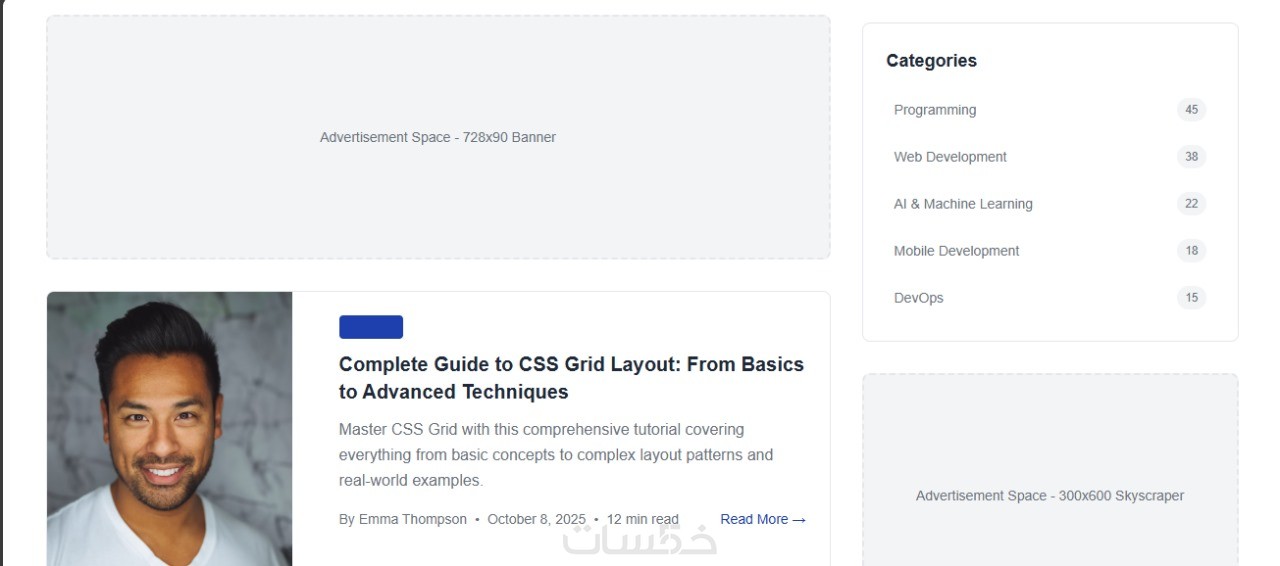Viewport: 1280px width, 566px height.
Task: Open the Mobile Development category
Action: tap(956, 251)
